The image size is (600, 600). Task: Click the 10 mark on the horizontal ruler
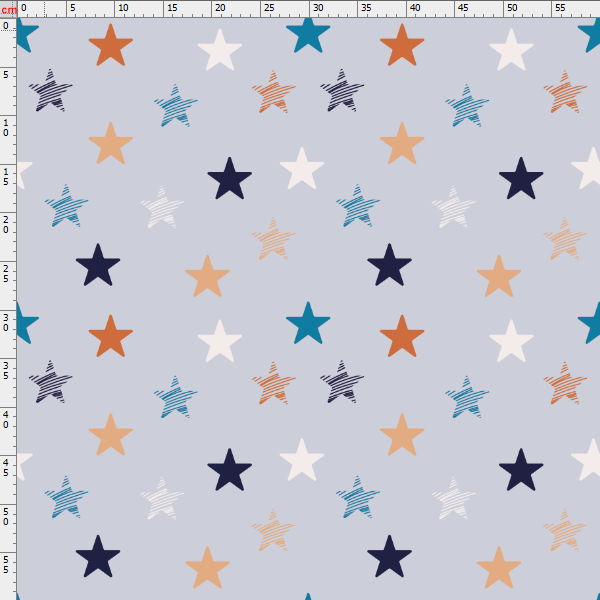pos(123,8)
